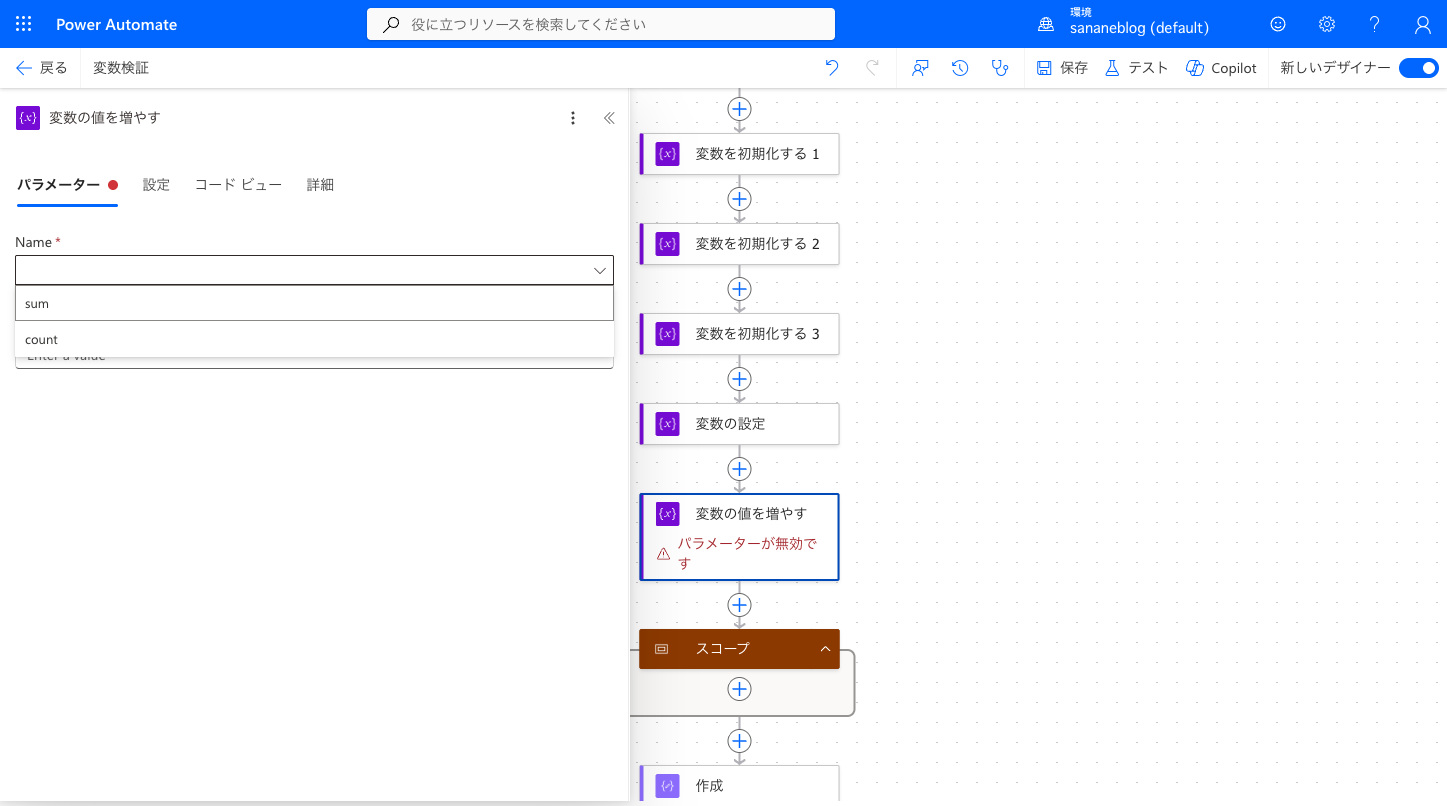
Task: Insert step between スコープ and 作成
Action: 739,741
